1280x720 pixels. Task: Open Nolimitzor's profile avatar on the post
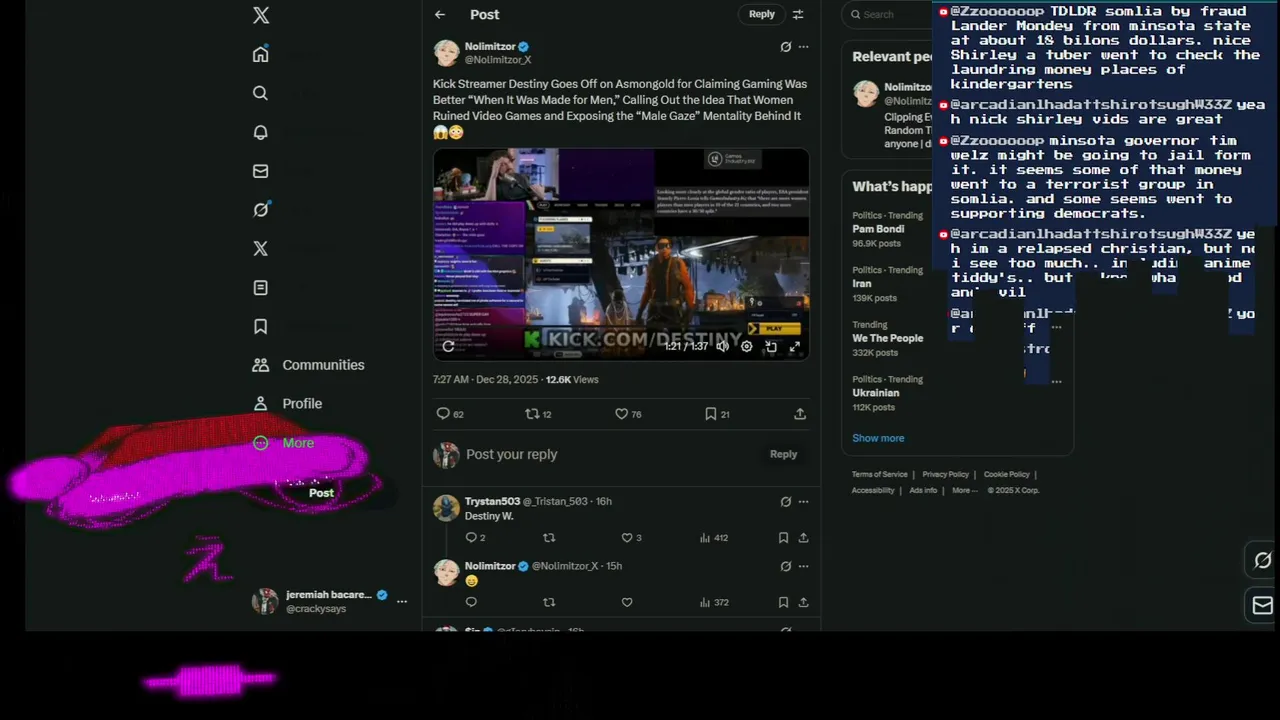446,53
